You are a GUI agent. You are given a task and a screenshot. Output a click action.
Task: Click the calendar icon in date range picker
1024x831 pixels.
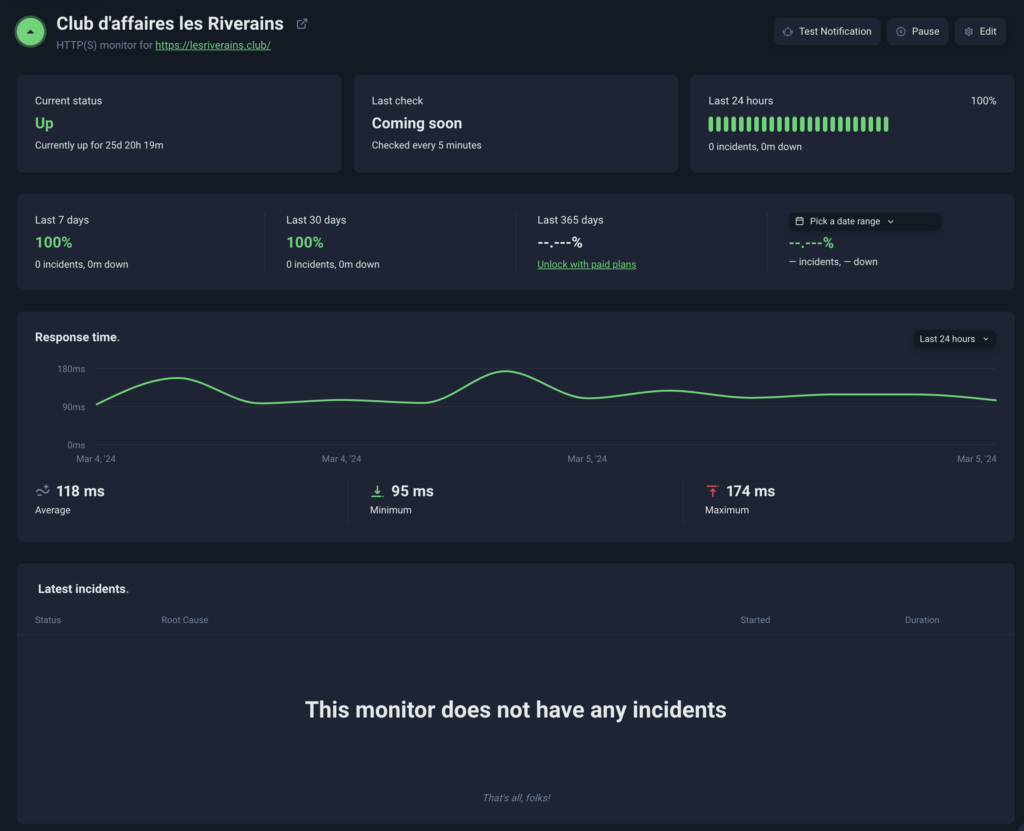[x=799, y=221]
